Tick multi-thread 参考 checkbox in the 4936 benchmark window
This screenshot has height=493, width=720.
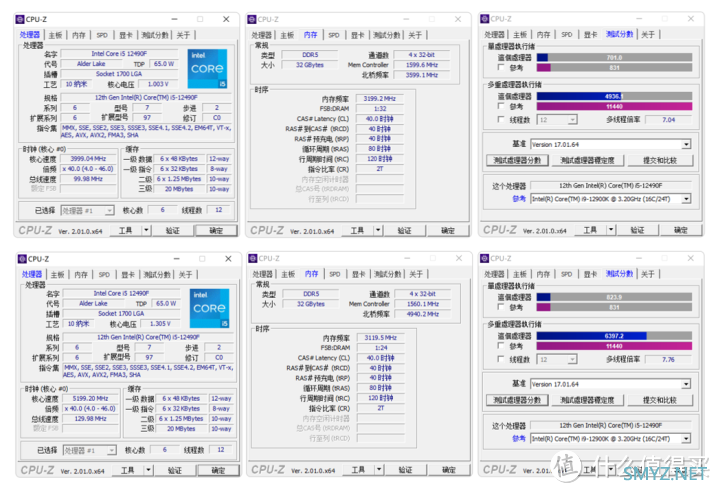[x=501, y=106]
